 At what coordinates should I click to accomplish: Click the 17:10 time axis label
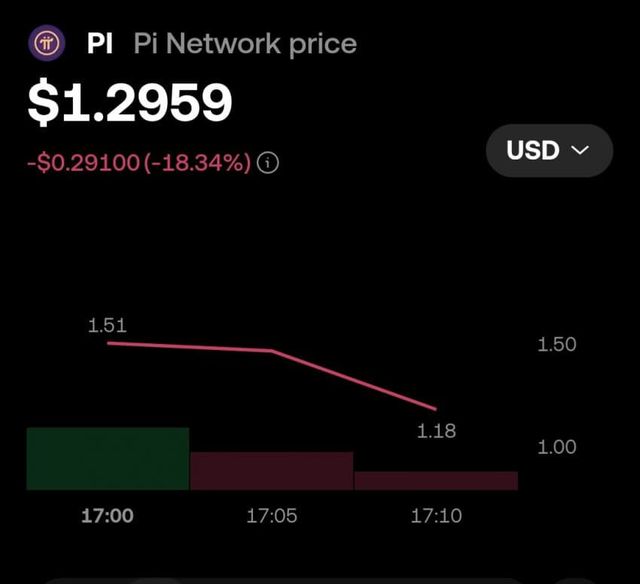pos(436,516)
